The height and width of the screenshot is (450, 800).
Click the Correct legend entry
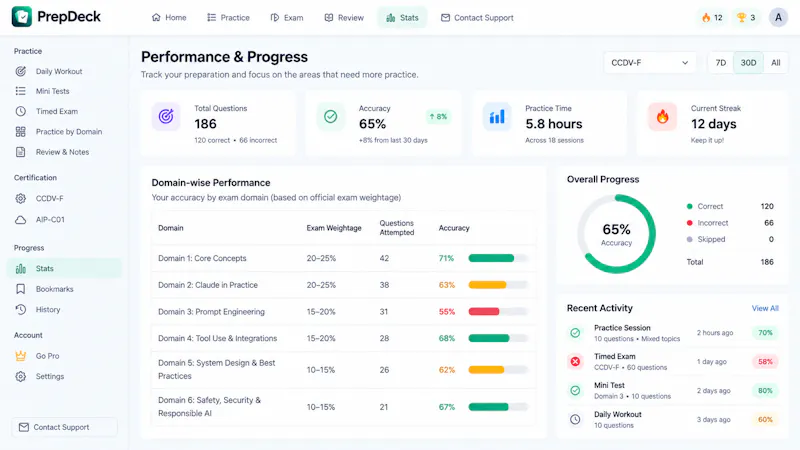point(730,206)
